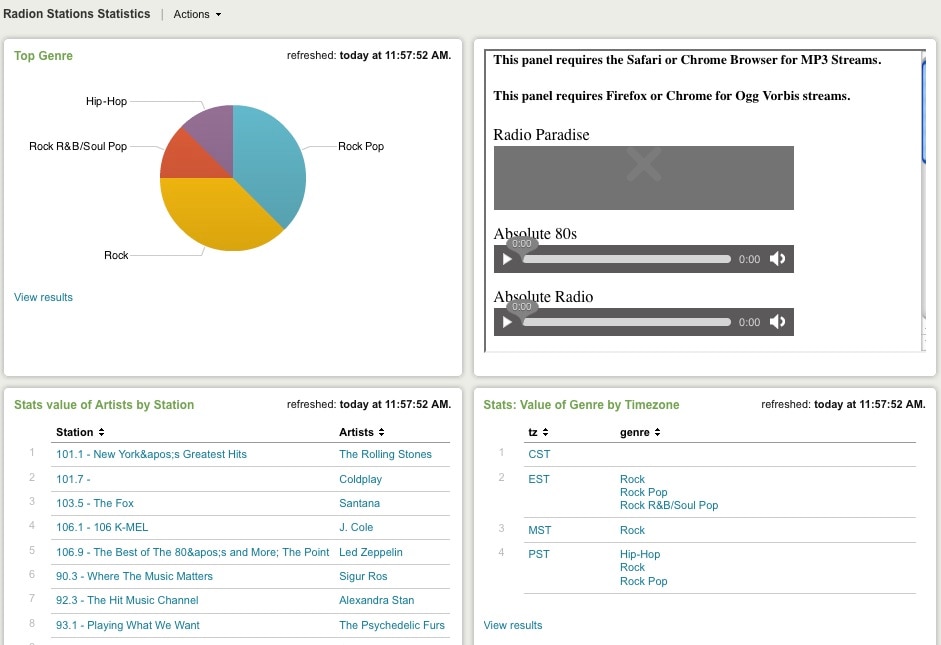
Task: Play the Absolute 80s audio stream
Action: click(507, 259)
